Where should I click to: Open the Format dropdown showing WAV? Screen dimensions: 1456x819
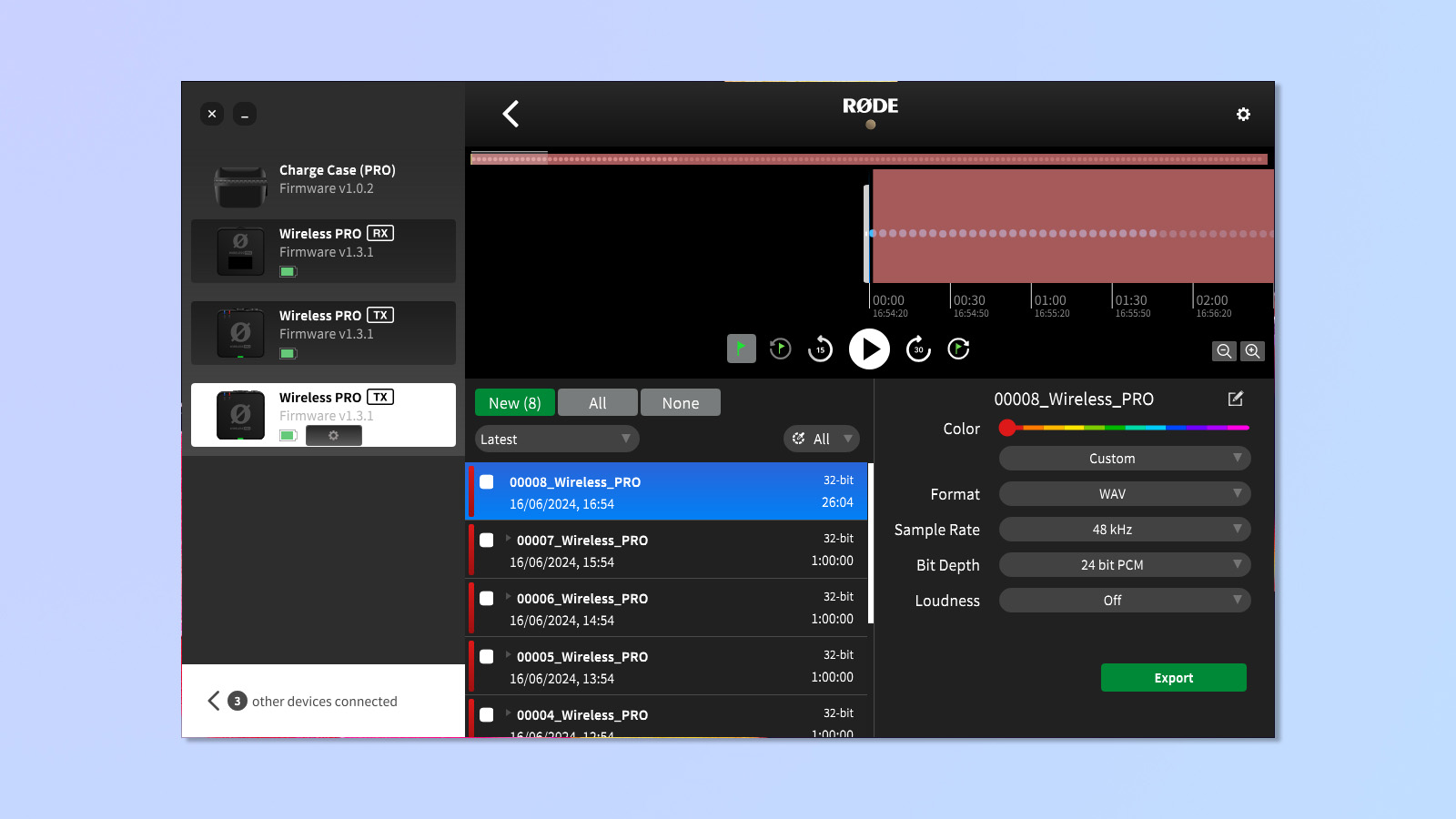[x=1124, y=494]
